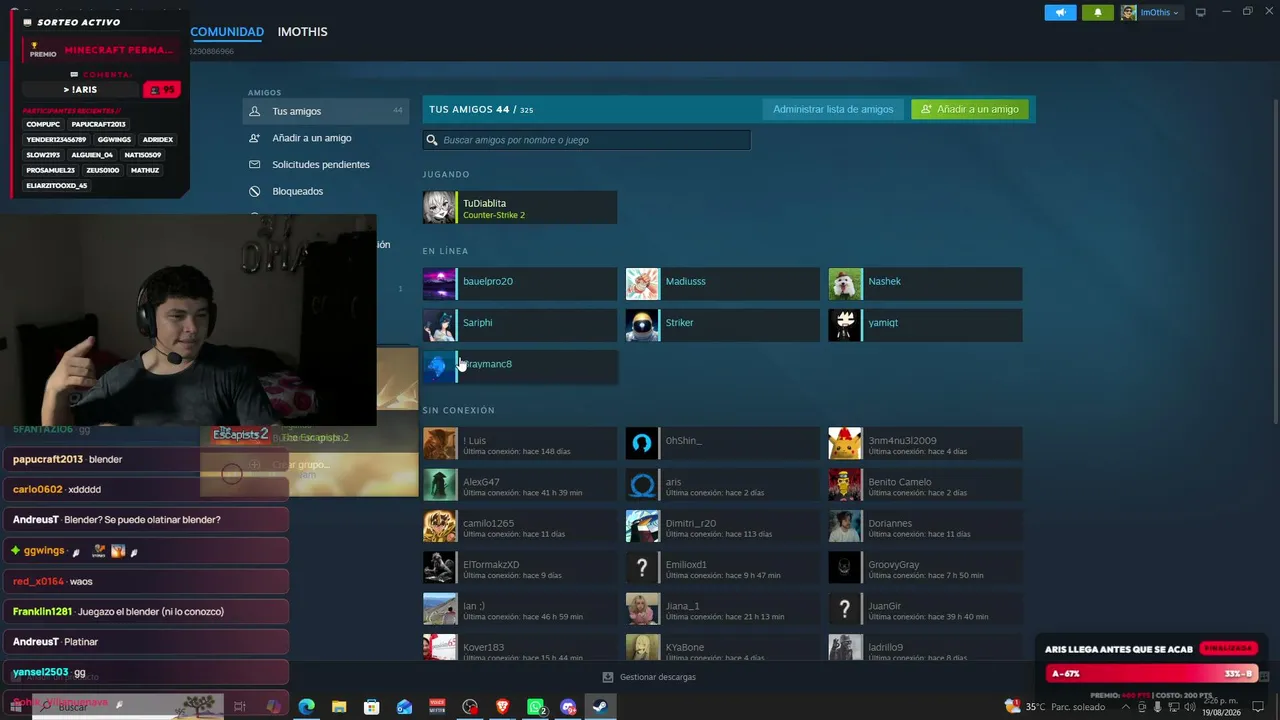
Task: Open offline friend ElTormakzXD
Action: click(x=520, y=568)
